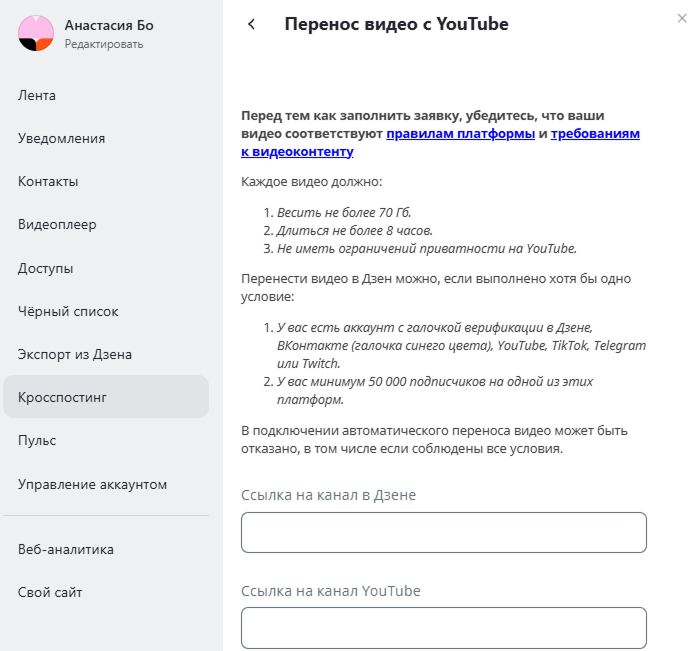Screen dimensions: 691x651
Task: Open Веб-аналитика in the sidebar
Action: tap(66, 548)
